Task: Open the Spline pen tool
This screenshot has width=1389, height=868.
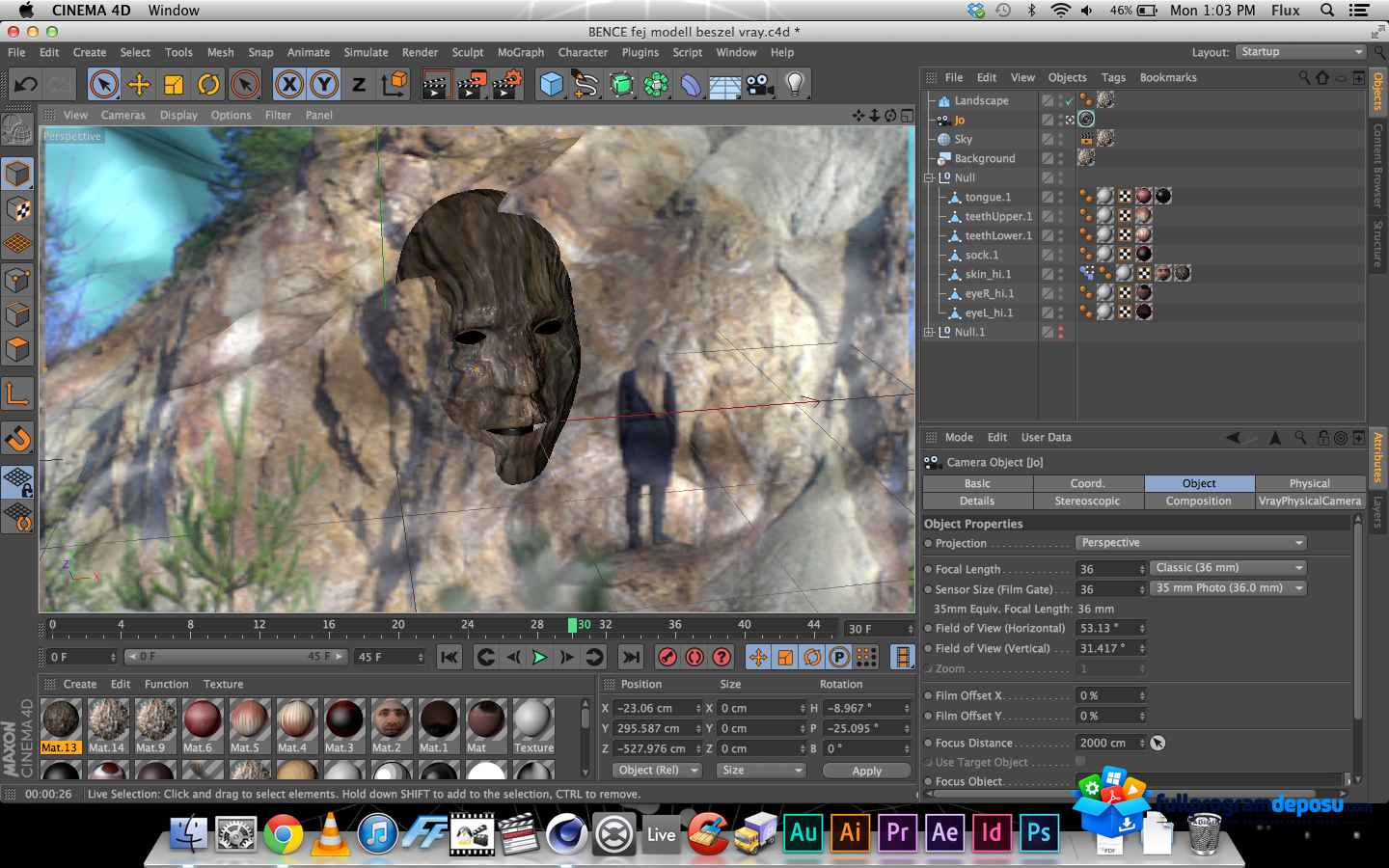Action: coord(586,85)
